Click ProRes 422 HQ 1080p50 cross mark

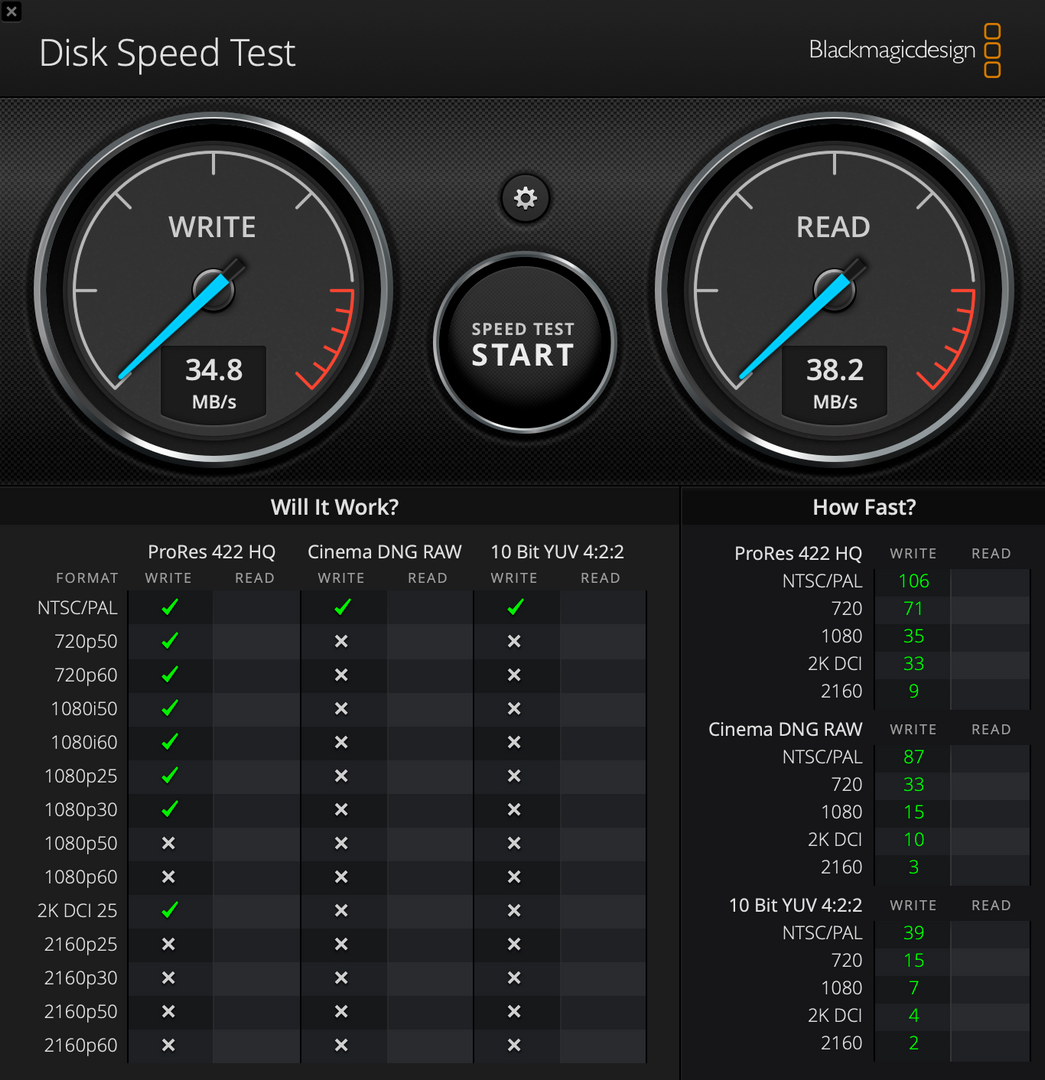coord(168,843)
